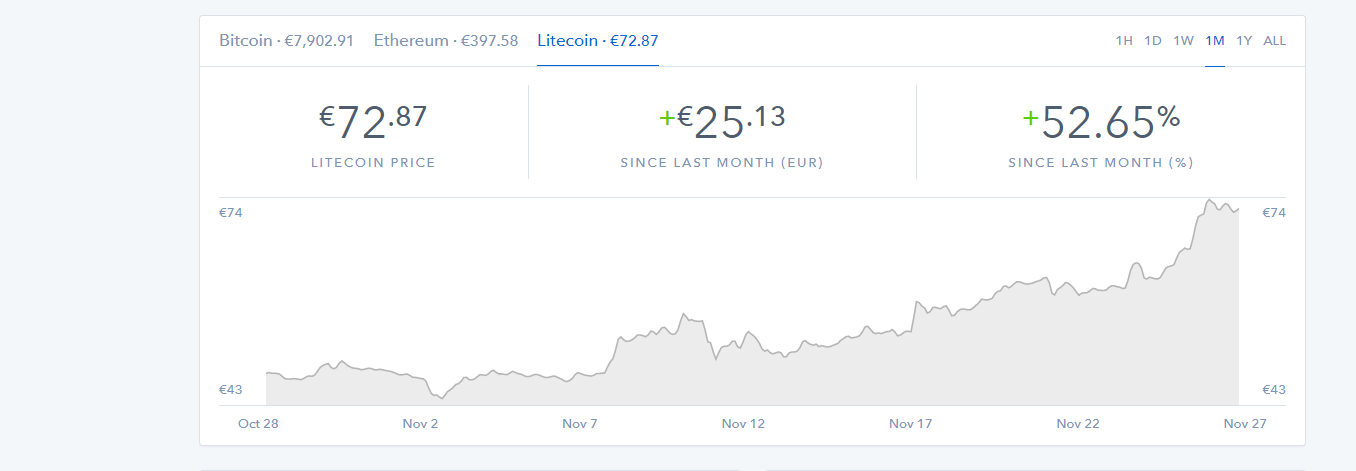
Task: Select the Nov 7 date marker
Action: click(x=580, y=424)
